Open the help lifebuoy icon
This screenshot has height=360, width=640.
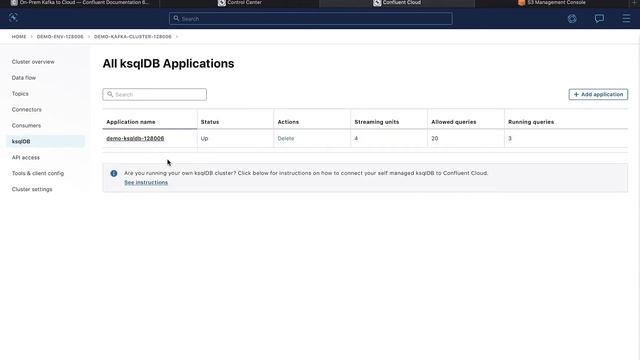click(572, 18)
